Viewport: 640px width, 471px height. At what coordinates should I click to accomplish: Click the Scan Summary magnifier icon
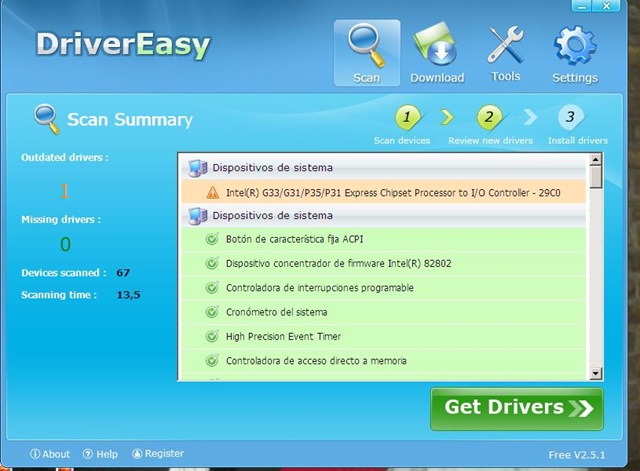(47, 119)
